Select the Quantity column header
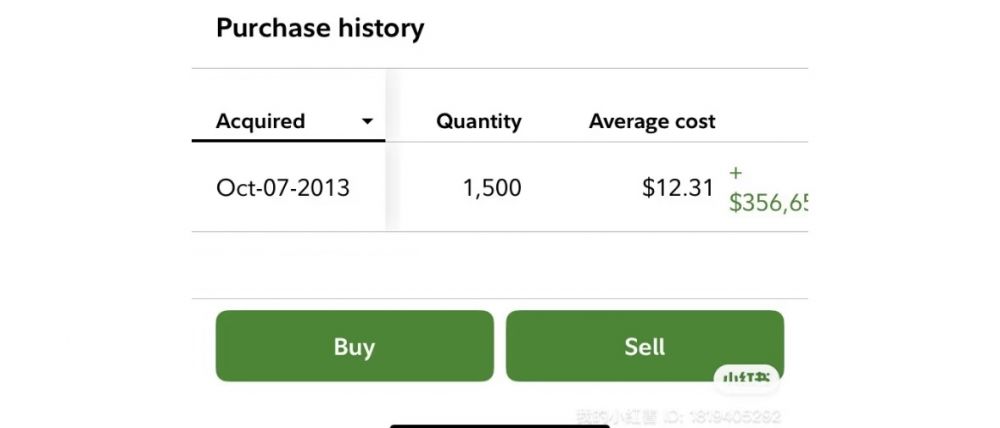The height and width of the screenshot is (428, 1000). pyautogui.click(x=478, y=122)
